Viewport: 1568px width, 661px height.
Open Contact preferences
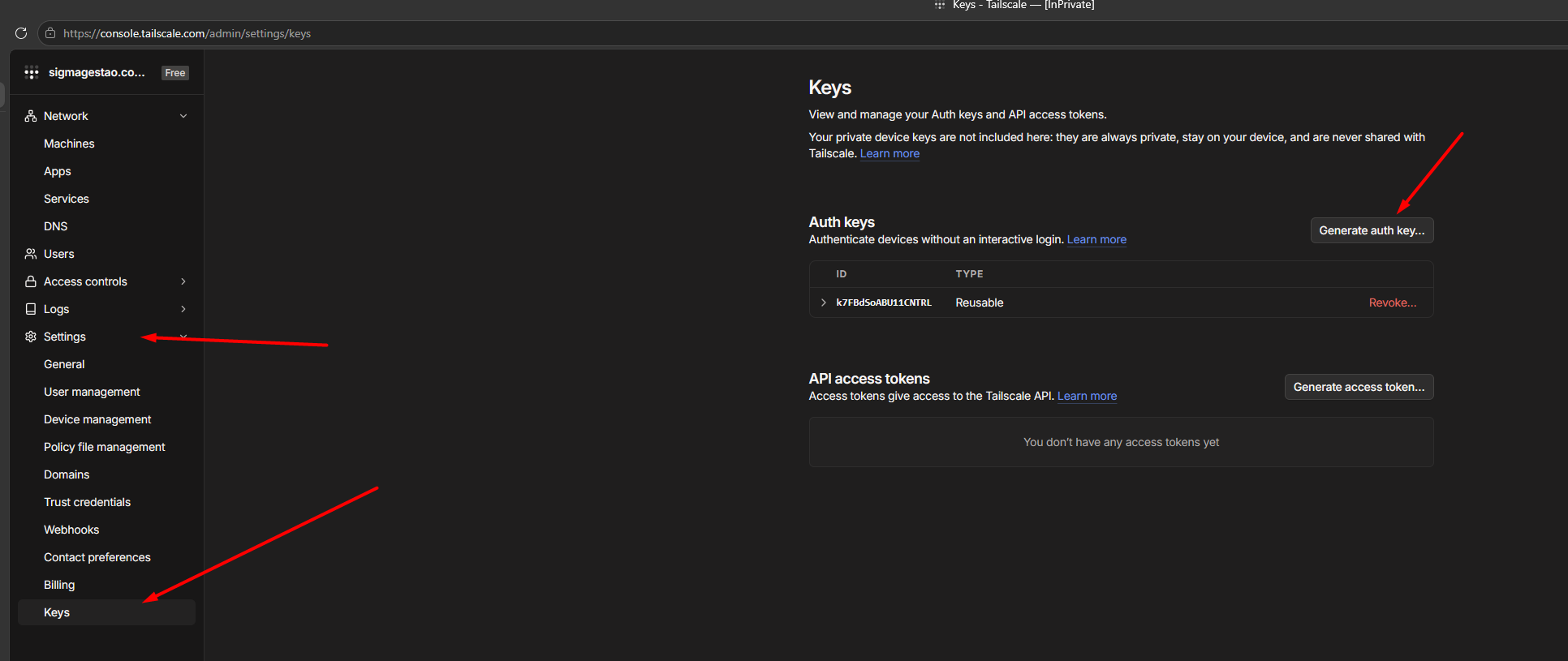[97, 557]
